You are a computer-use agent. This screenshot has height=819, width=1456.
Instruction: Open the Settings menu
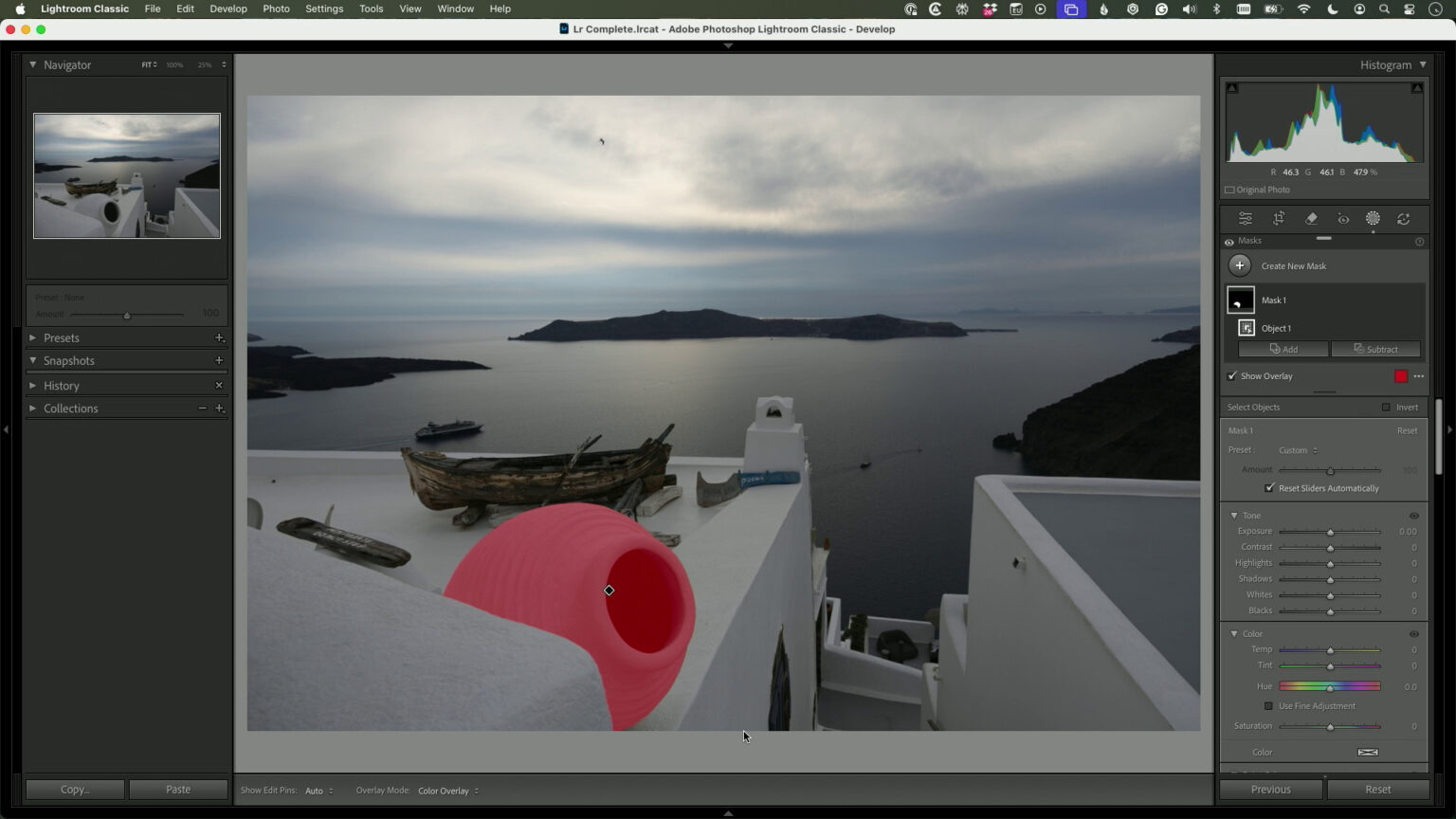pos(324,9)
